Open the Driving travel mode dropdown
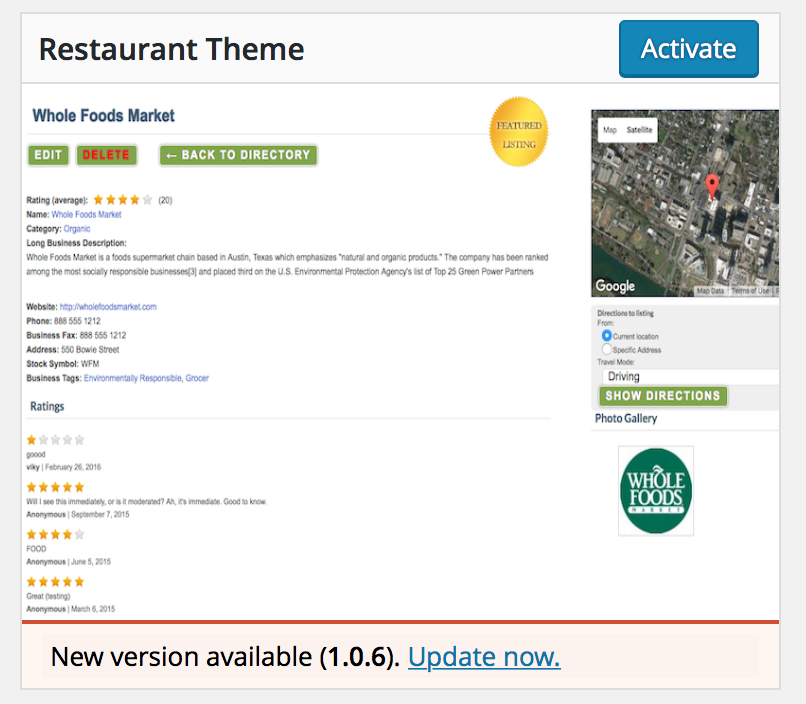Image resolution: width=806 pixels, height=704 pixels. [690, 376]
